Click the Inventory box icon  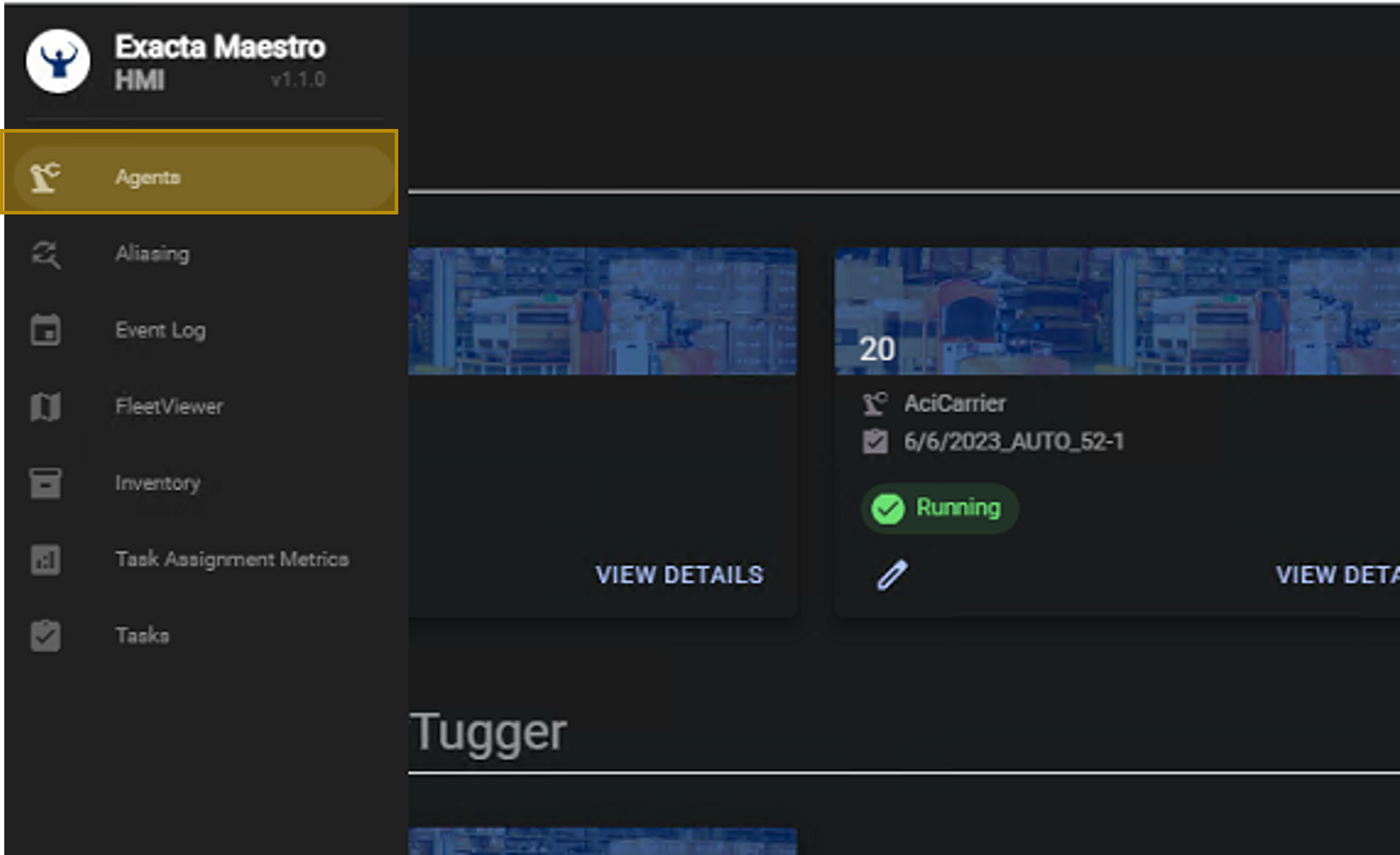pos(46,483)
